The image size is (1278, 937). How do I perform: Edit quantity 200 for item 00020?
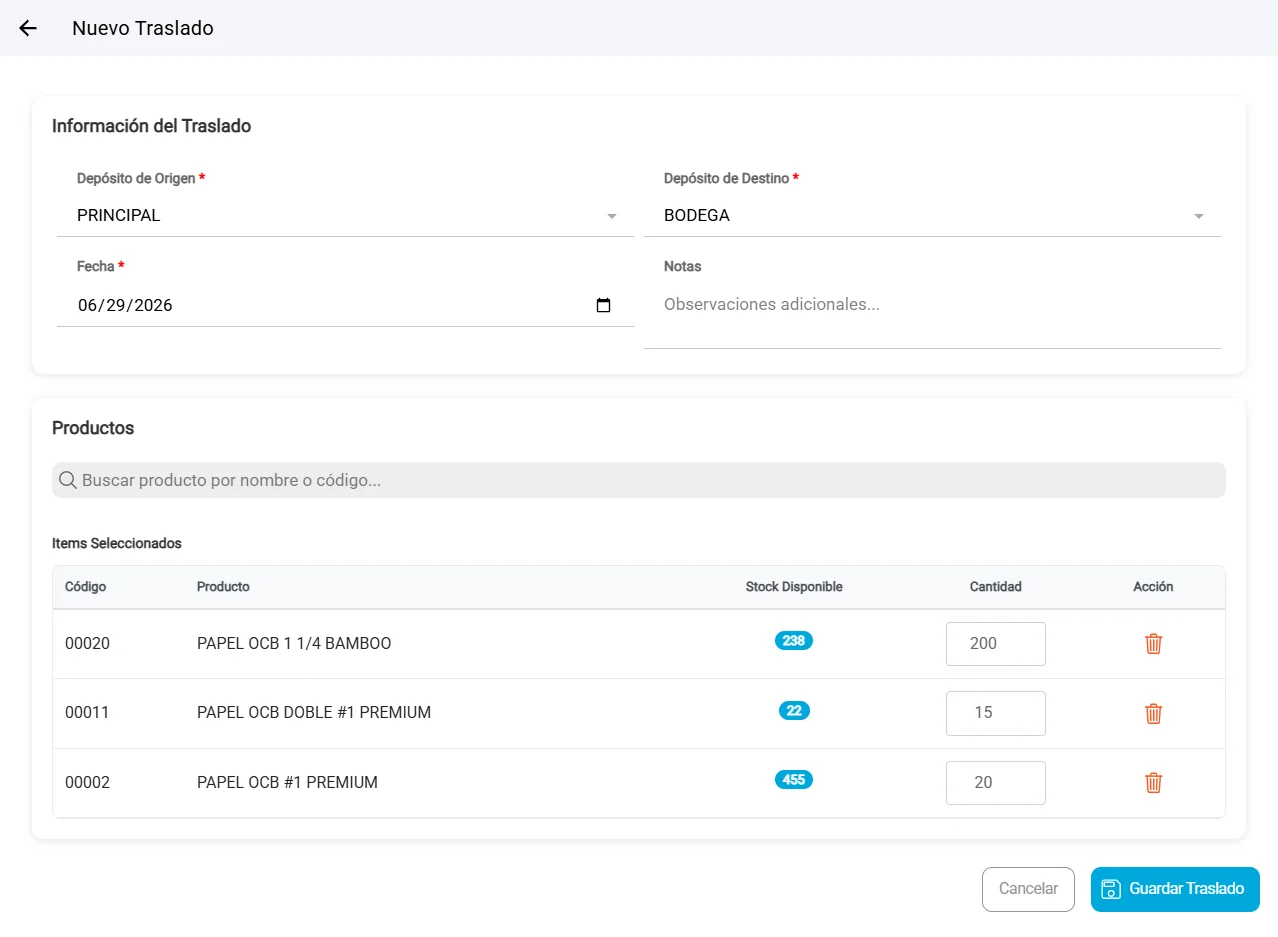pyautogui.click(x=996, y=644)
